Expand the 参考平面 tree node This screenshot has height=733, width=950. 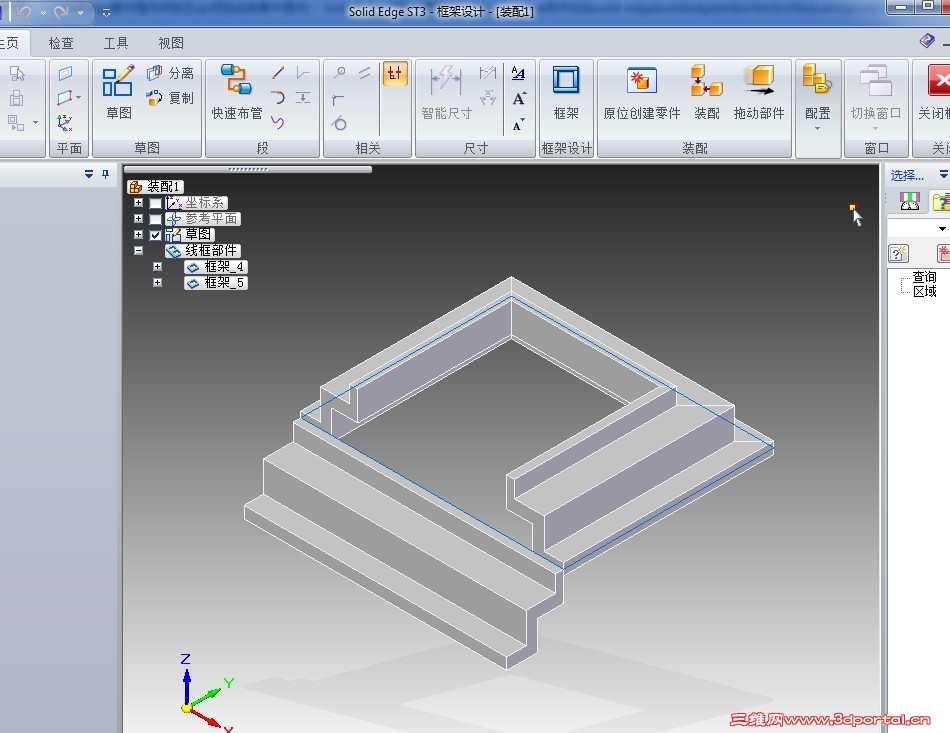pos(138,219)
